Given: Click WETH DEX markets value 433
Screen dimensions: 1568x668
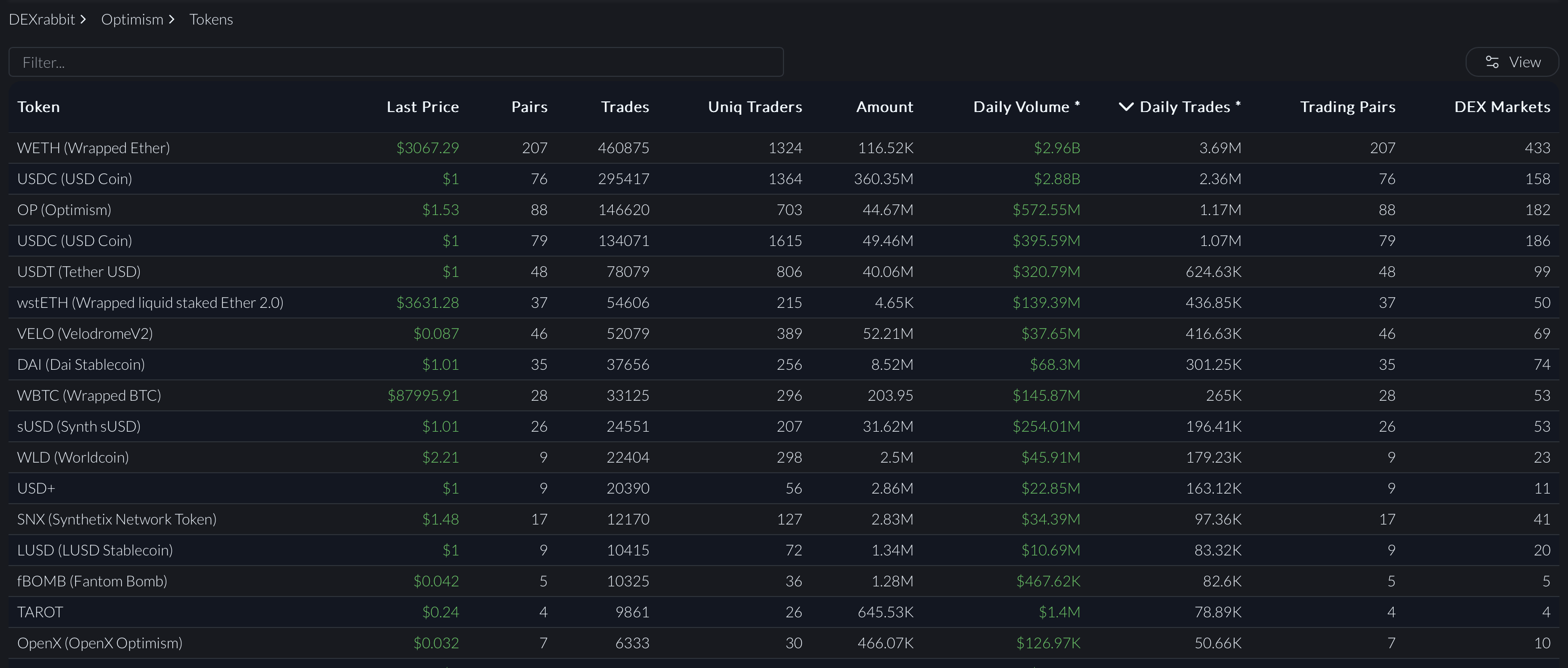Looking at the screenshot, I should [x=1538, y=148].
